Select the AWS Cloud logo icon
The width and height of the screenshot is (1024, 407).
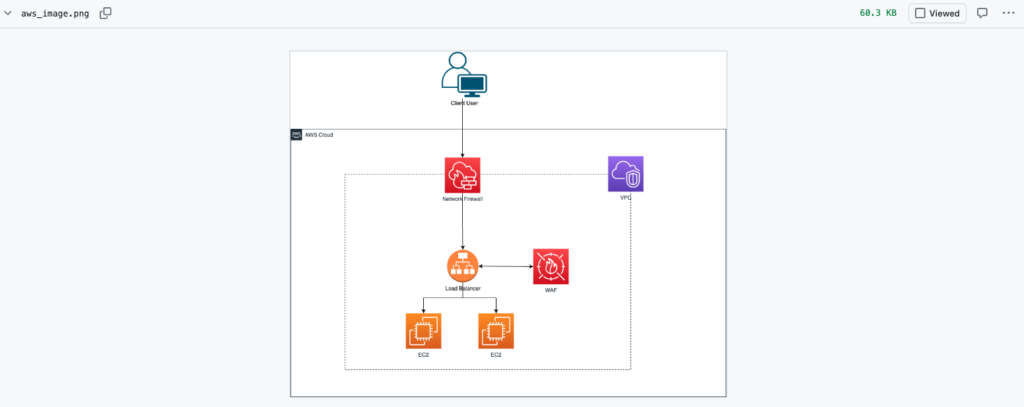tap(297, 134)
